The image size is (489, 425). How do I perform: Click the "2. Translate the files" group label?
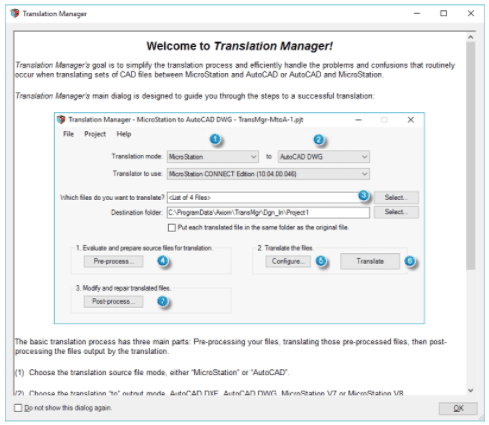coord(285,248)
